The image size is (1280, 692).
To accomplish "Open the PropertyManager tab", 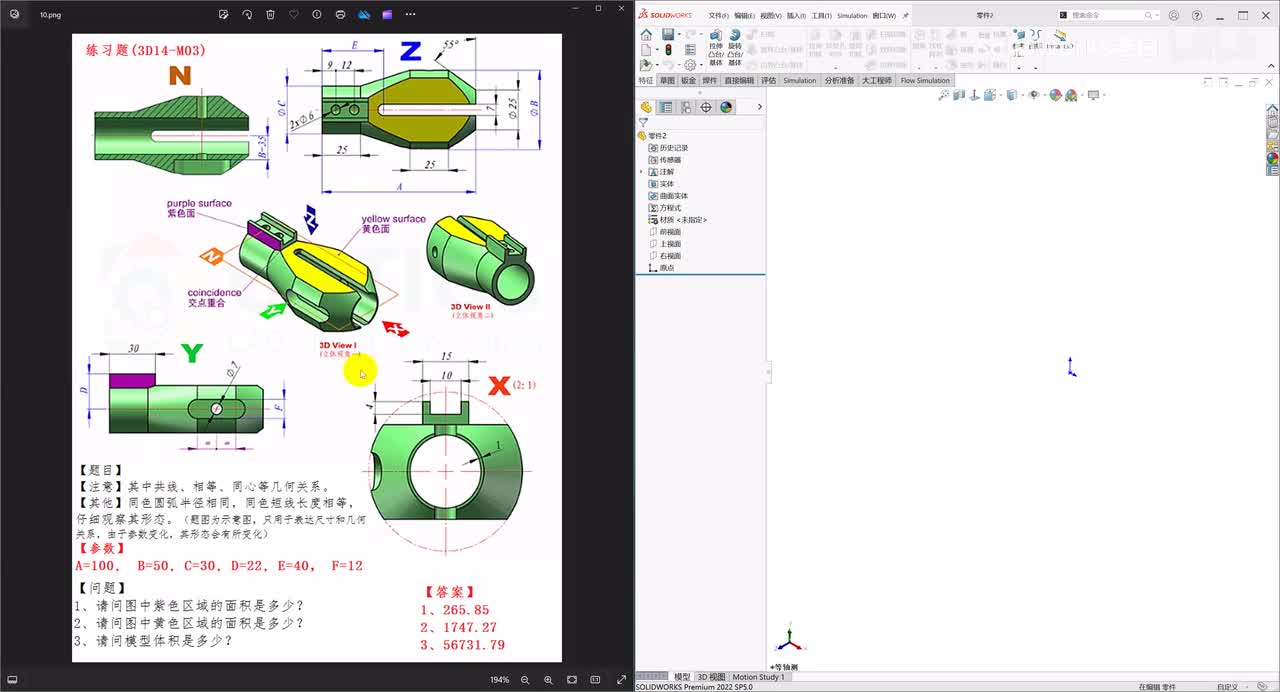I will (x=666, y=107).
